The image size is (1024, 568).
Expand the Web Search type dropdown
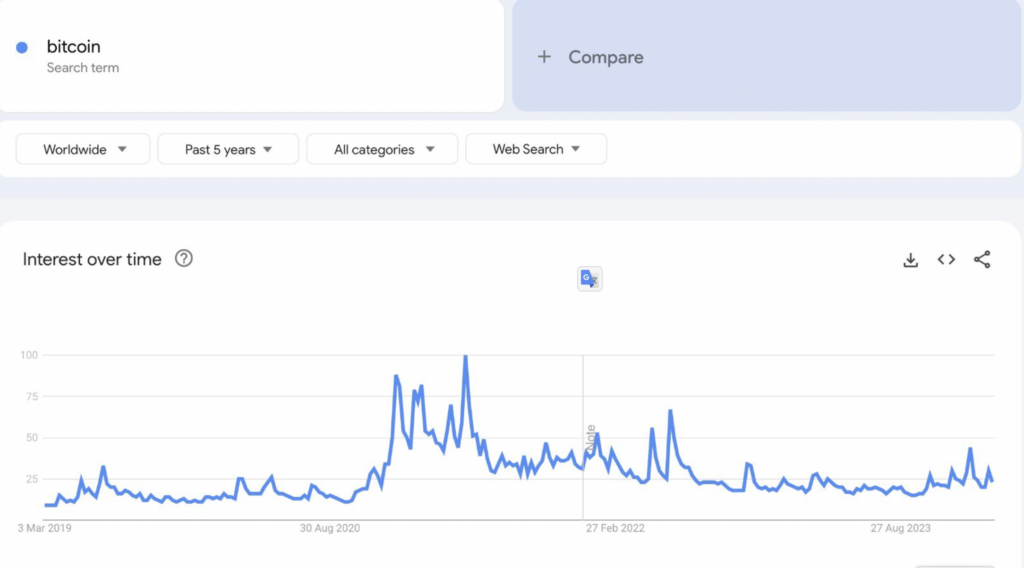536,150
